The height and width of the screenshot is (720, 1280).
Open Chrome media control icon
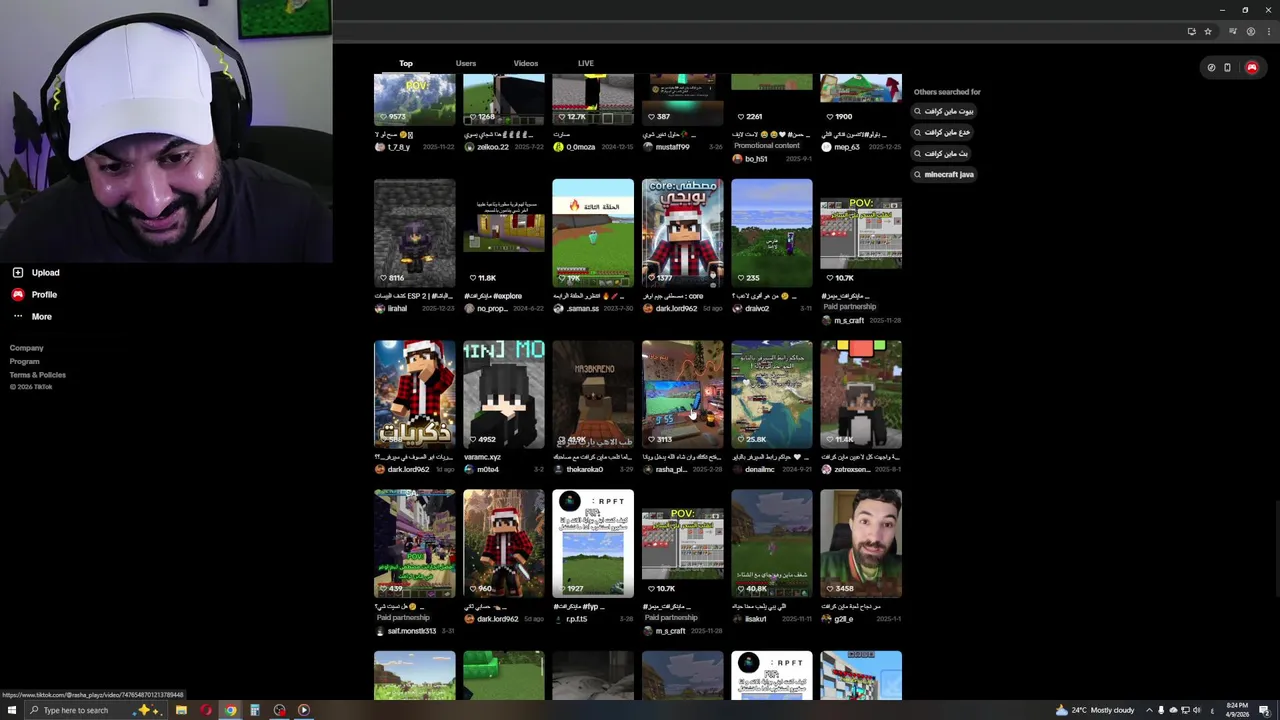click(x=1233, y=31)
